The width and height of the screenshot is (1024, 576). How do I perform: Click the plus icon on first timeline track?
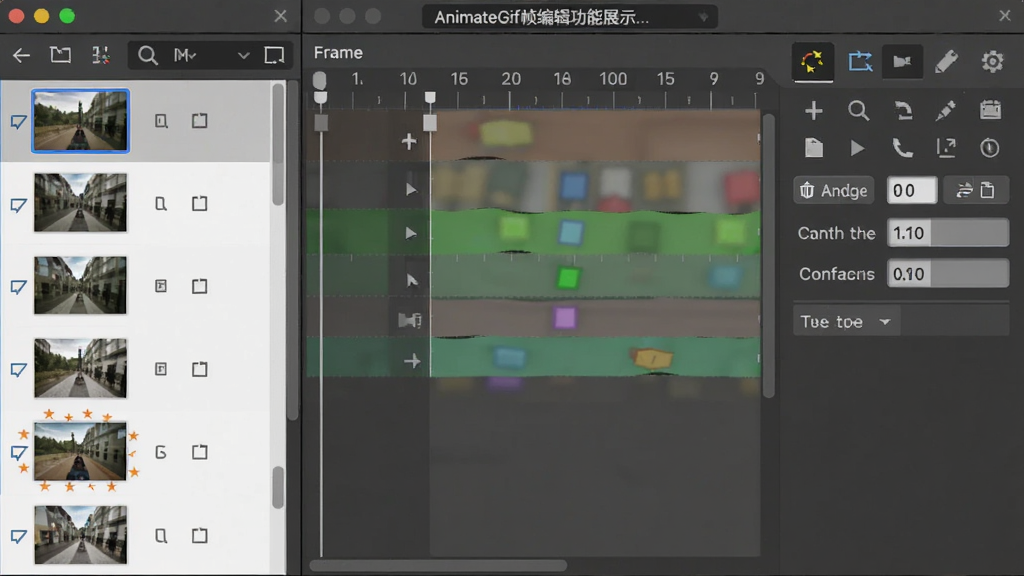click(x=409, y=141)
